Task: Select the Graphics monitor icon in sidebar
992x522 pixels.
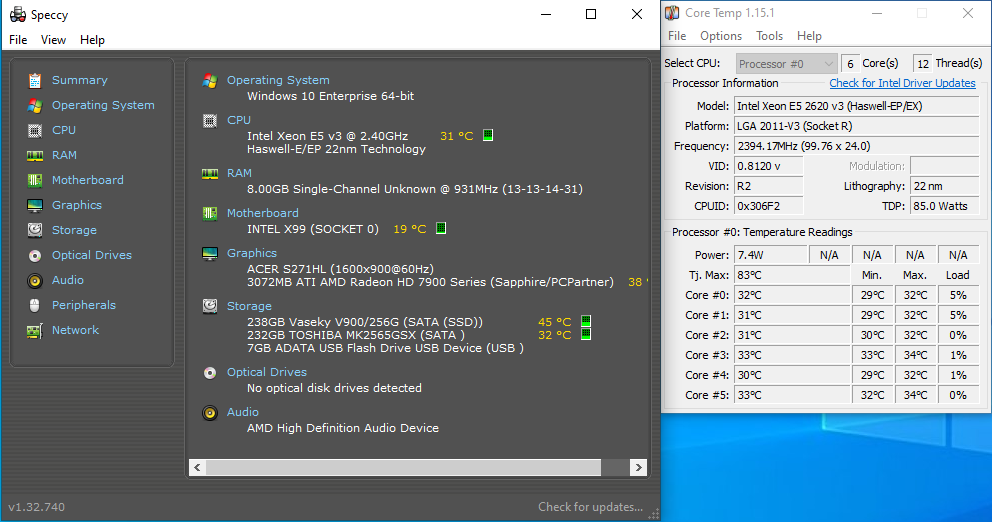Action: click(x=35, y=206)
